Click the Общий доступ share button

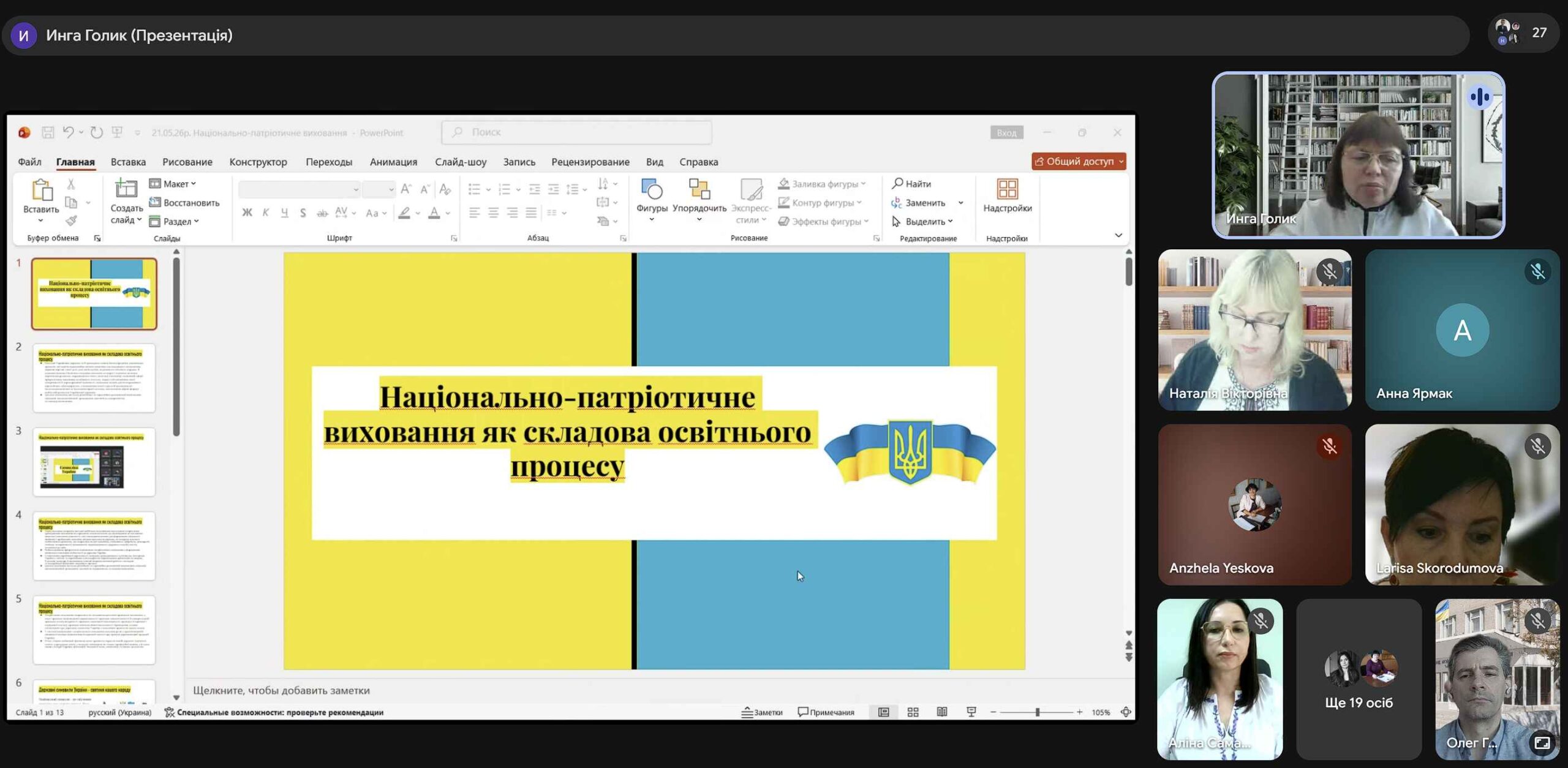tap(1079, 161)
